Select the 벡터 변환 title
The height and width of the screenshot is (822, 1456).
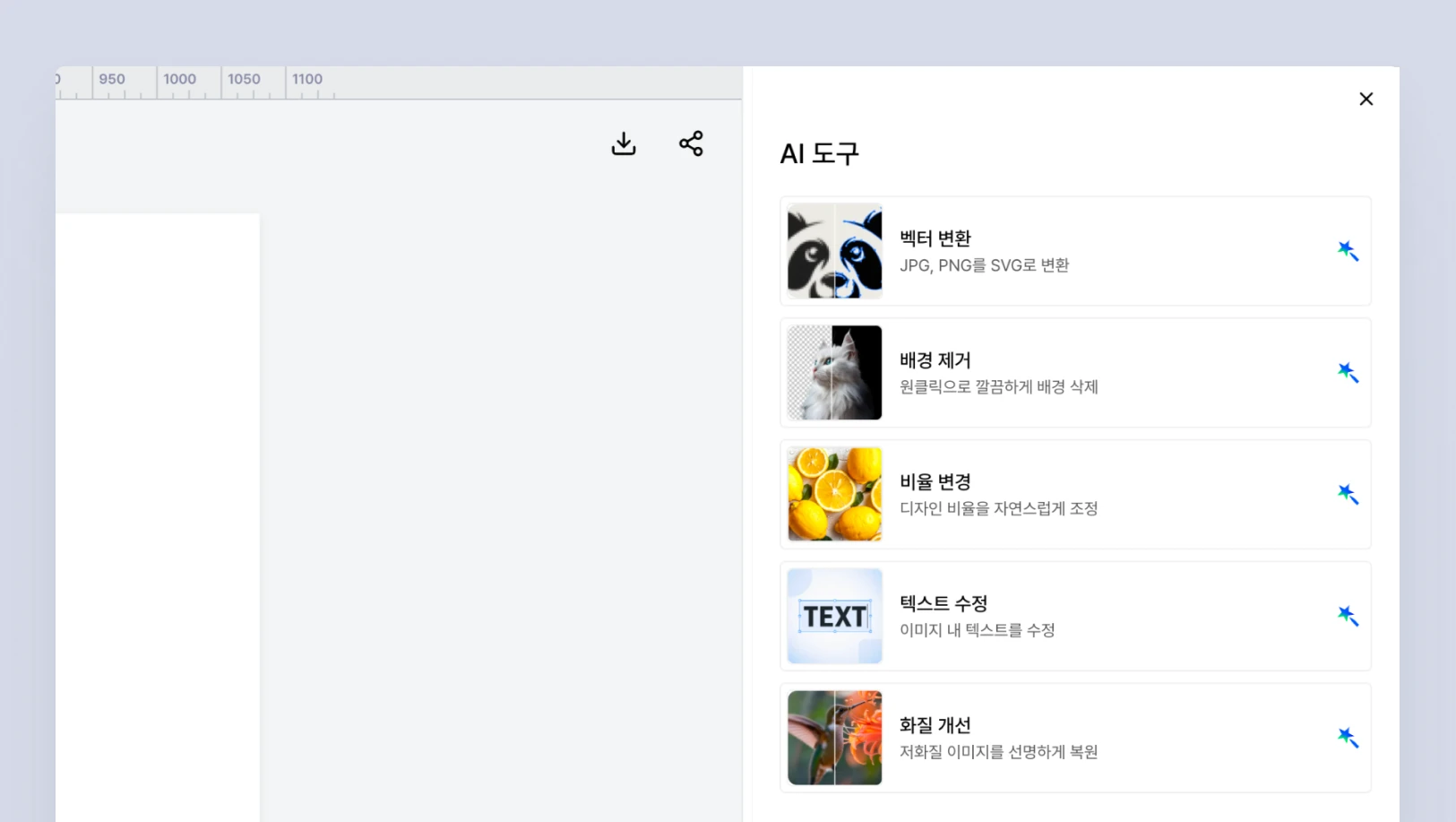(x=935, y=238)
